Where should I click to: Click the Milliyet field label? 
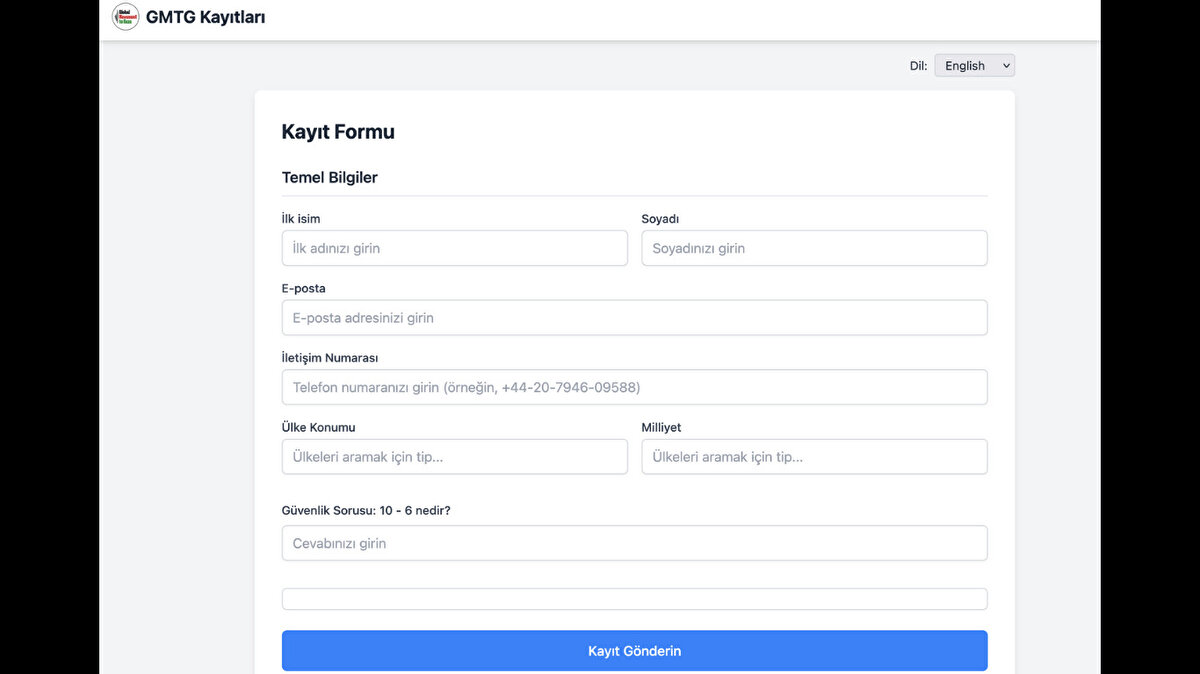(661, 428)
